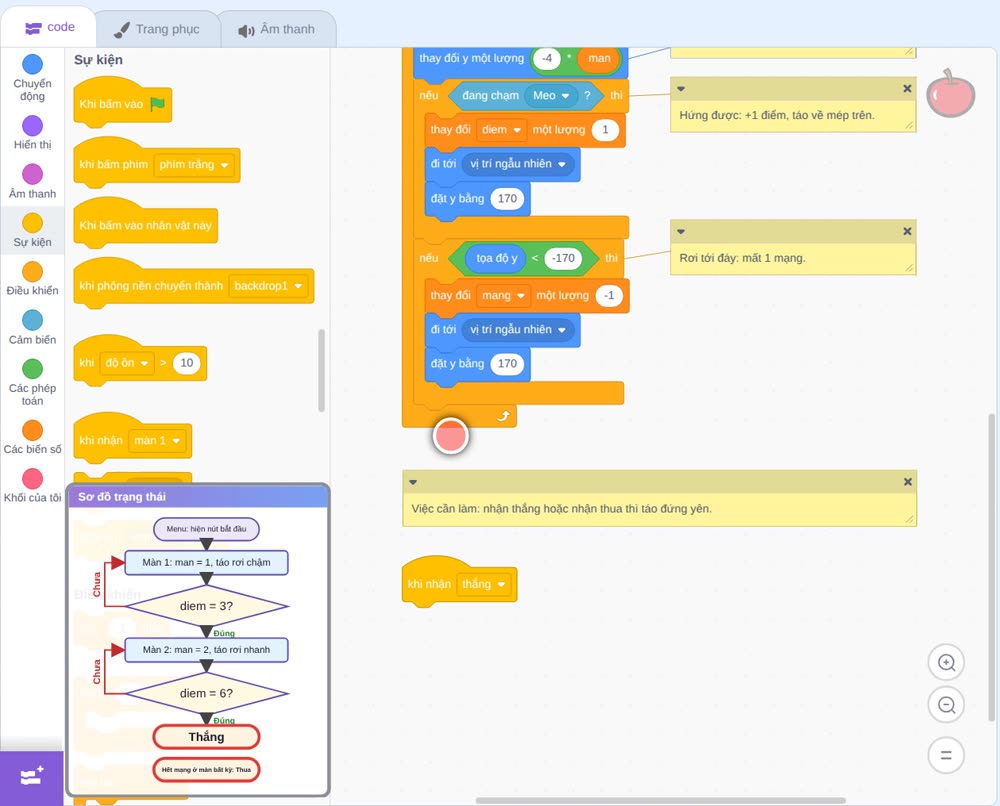Open the 'phím trắng' key dropdown

[194, 165]
